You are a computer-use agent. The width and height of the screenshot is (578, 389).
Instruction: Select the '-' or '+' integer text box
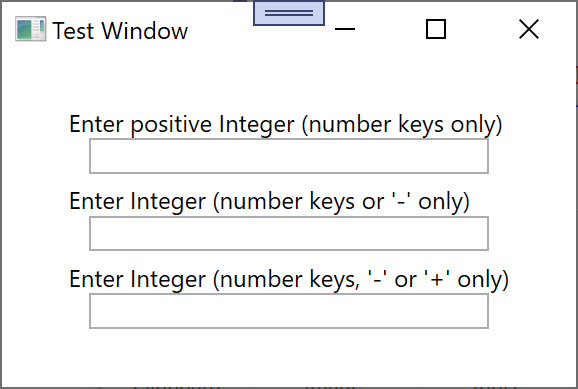(289, 311)
